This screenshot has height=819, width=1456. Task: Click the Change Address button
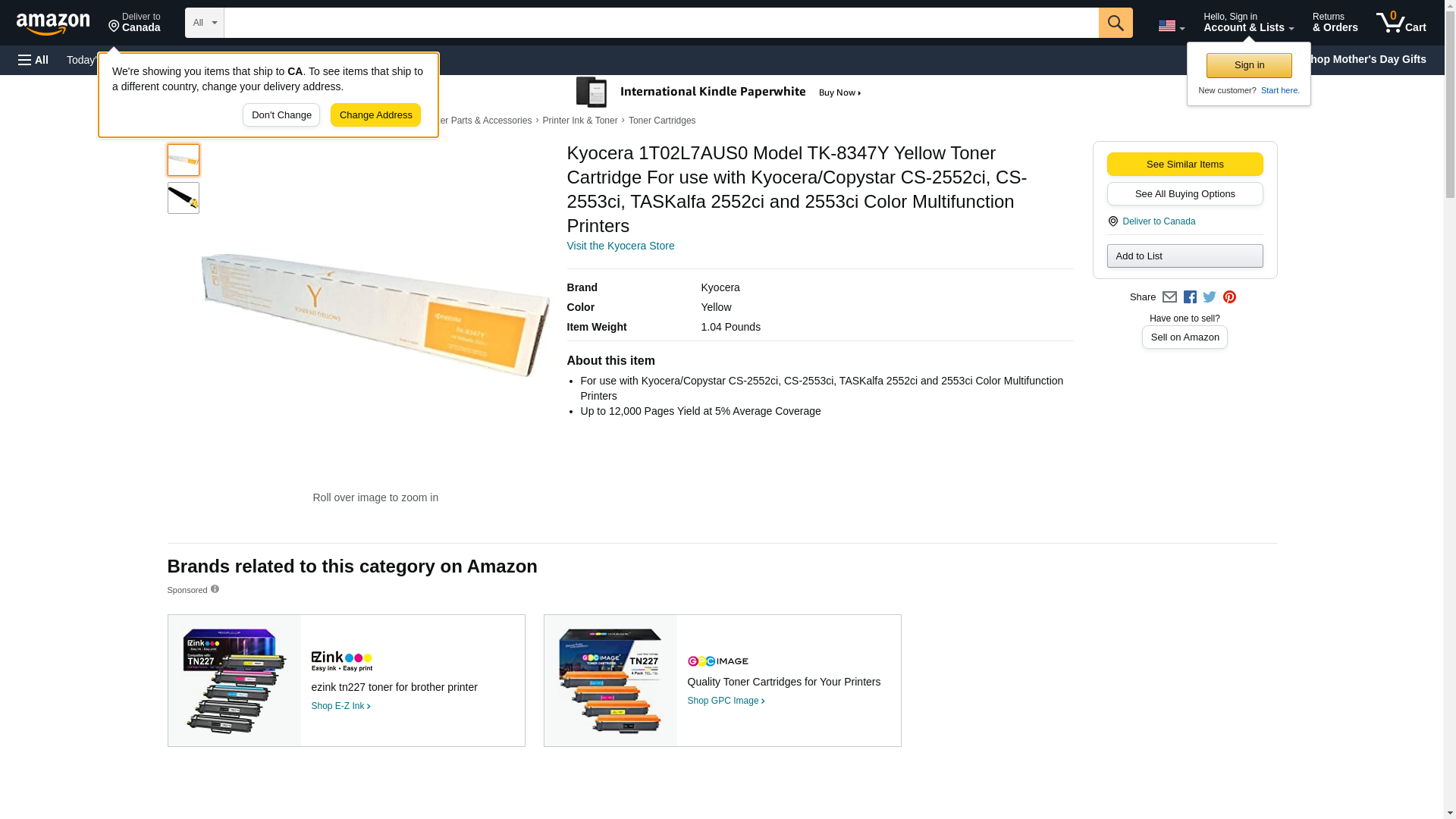pos(375,115)
